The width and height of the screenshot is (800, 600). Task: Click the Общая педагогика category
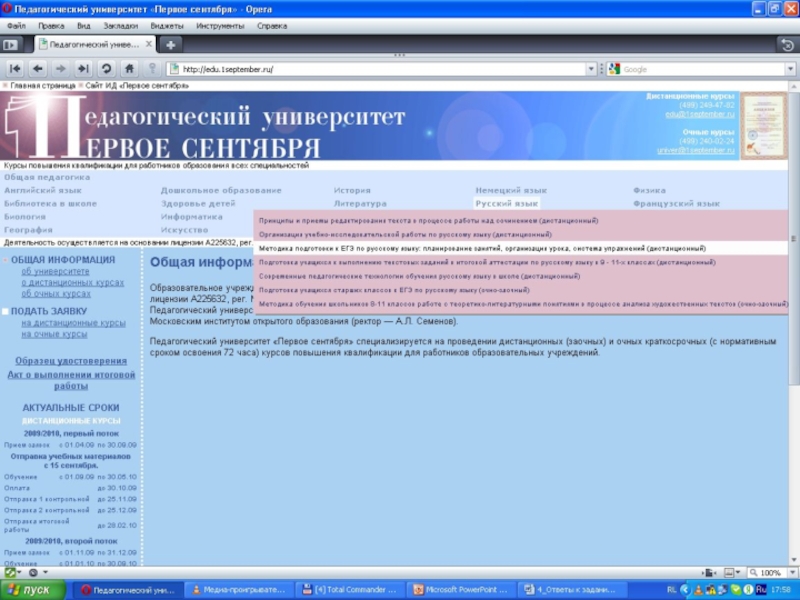(x=47, y=177)
